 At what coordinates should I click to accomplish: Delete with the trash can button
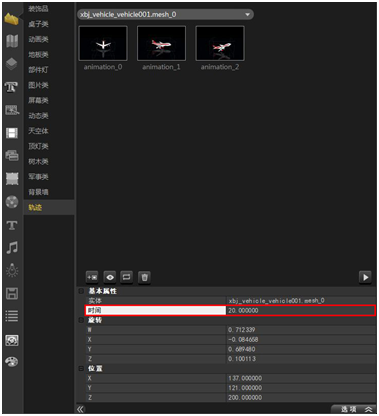(x=144, y=277)
